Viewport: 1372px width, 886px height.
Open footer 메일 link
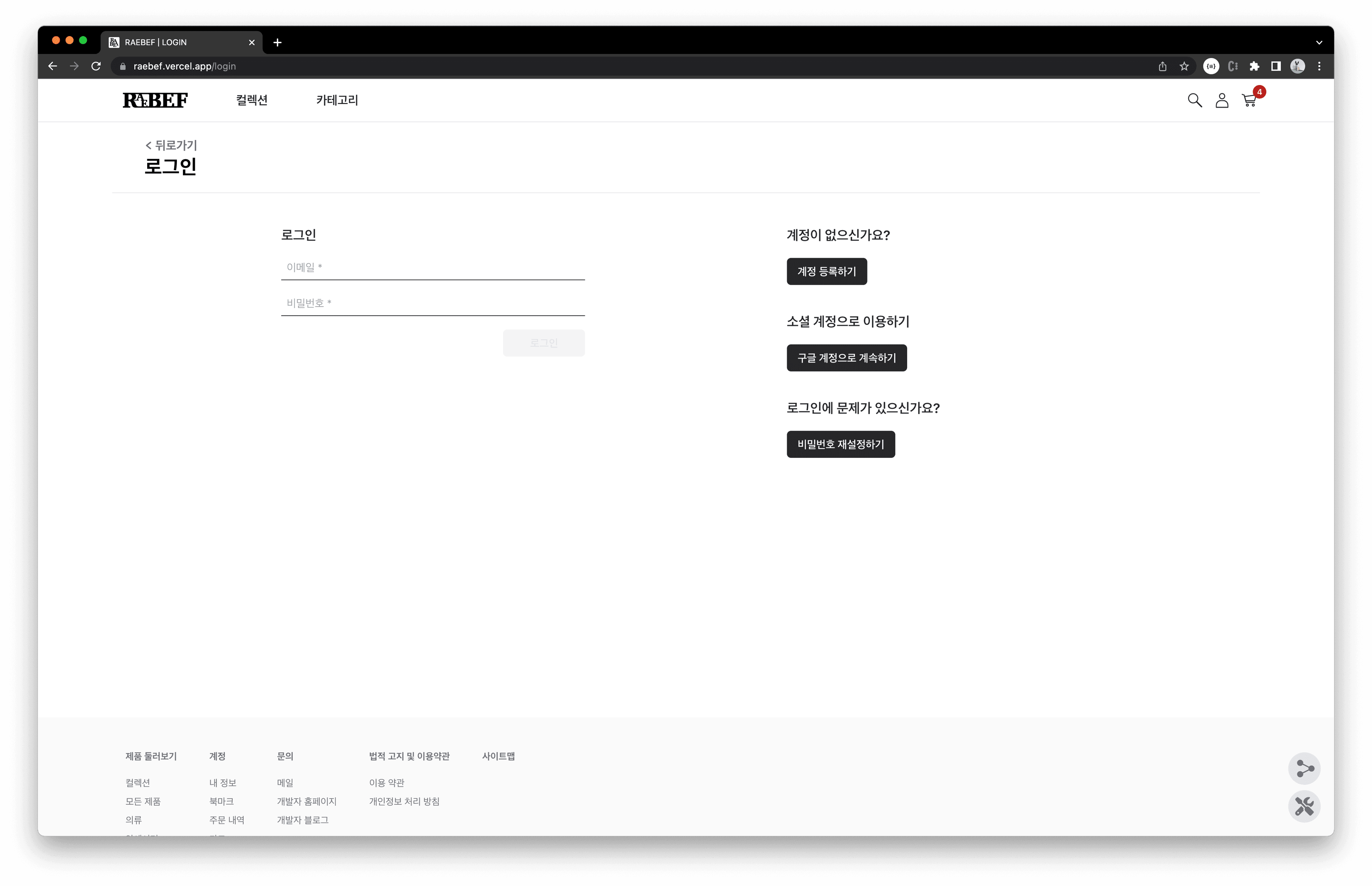pyautogui.click(x=285, y=782)
